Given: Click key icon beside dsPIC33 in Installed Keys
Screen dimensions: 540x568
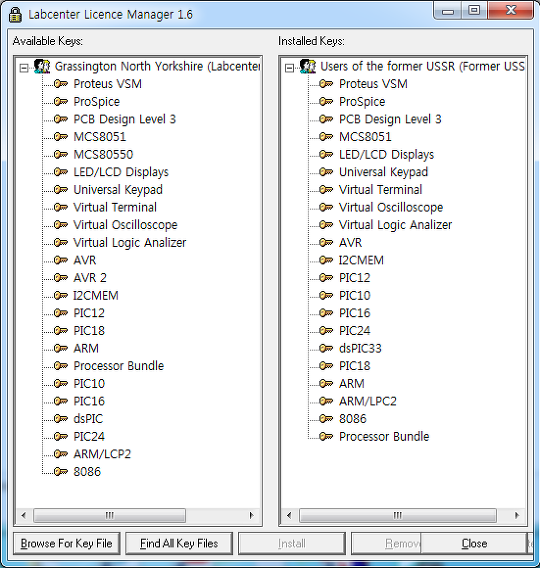Looking at the screenshot, I should pyautogui.click(x=326, y=348).
